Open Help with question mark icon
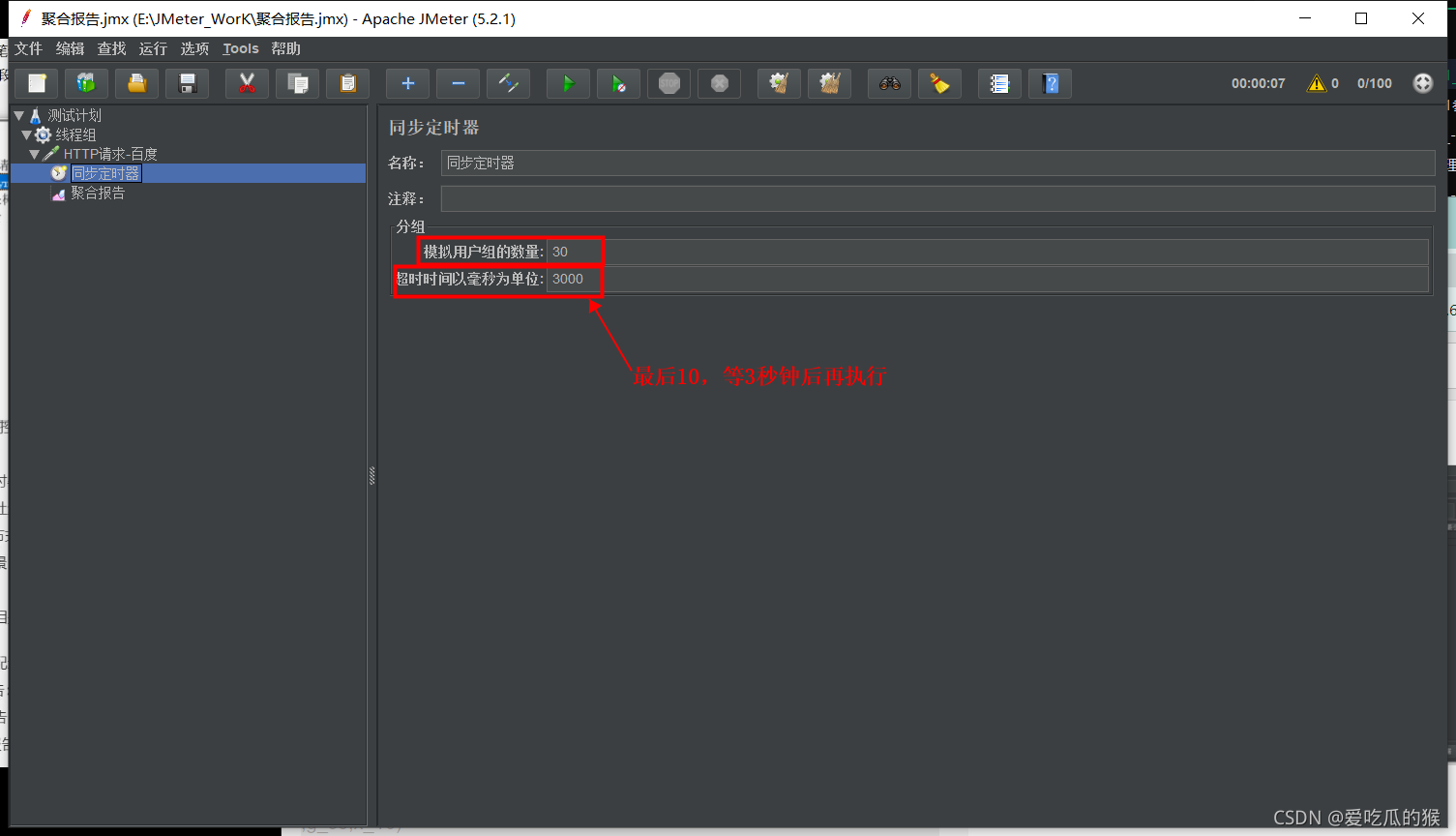The image size is (1456, 836). (x=1050, y=83)
